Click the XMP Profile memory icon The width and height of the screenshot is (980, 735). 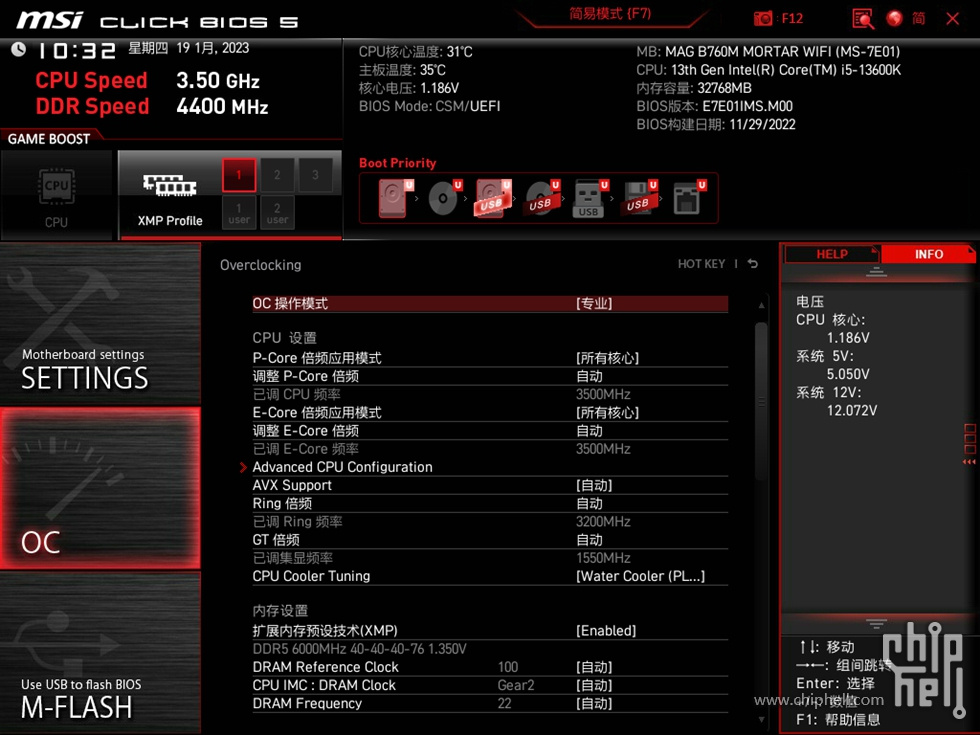[x=169, y=186]
